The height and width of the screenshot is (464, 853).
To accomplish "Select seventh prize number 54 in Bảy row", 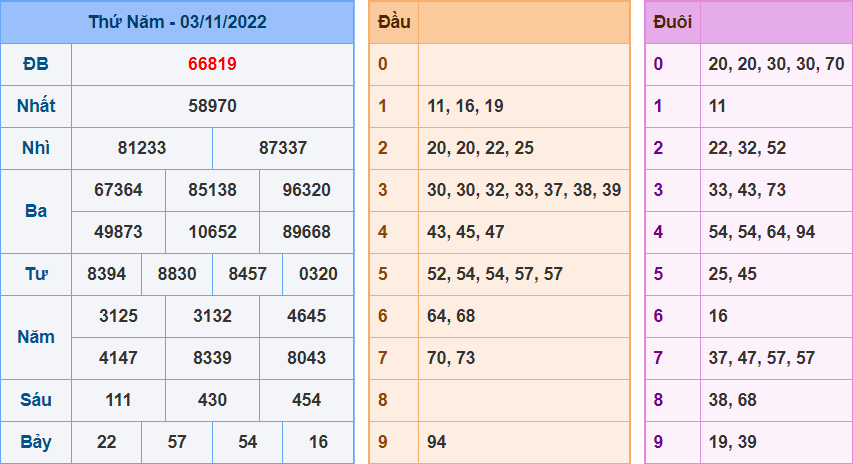I will 248,442.
